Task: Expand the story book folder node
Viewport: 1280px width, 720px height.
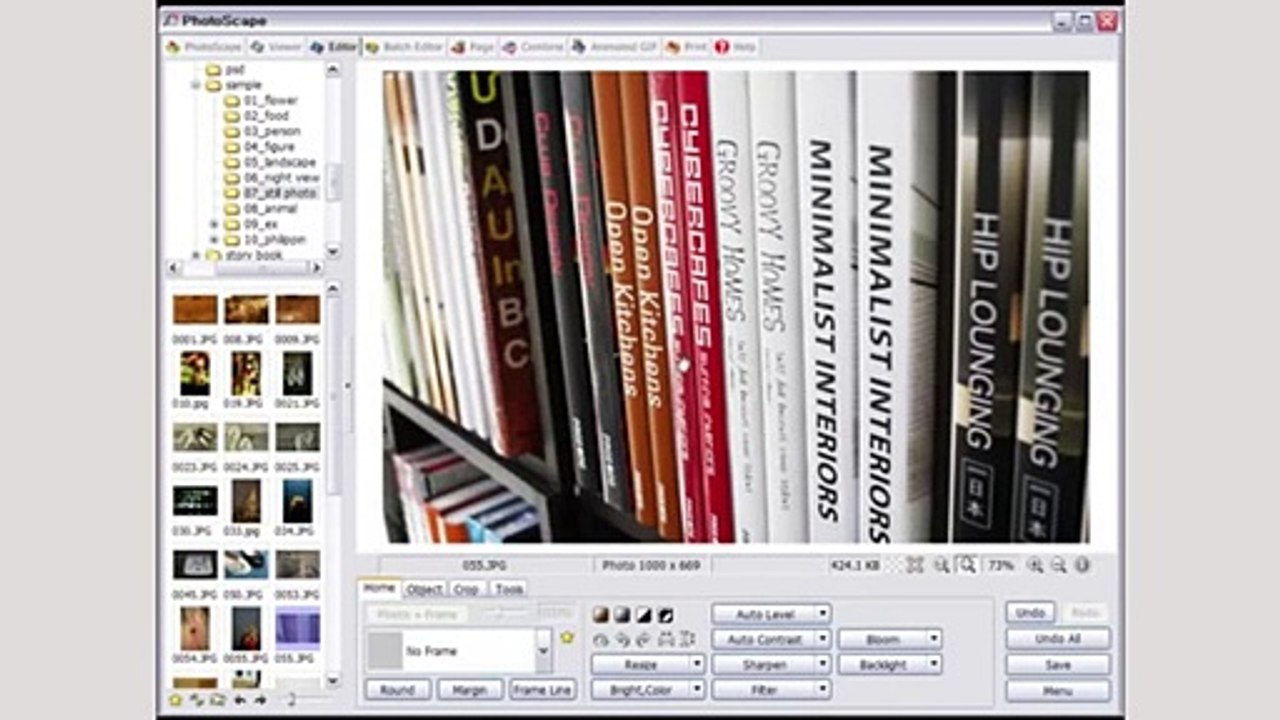Action: tap(197, 255)
